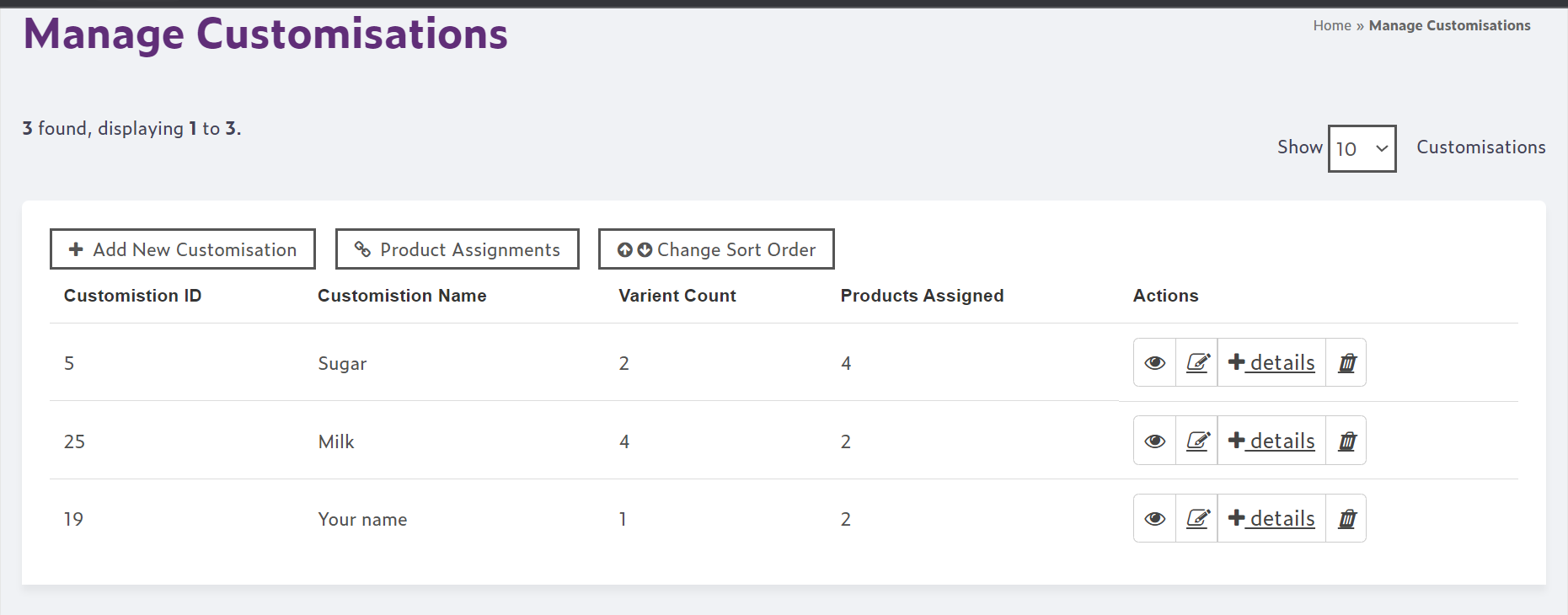Delete the Milk customisation with trash icon

pyautogui.click(x=1346, y=441)
